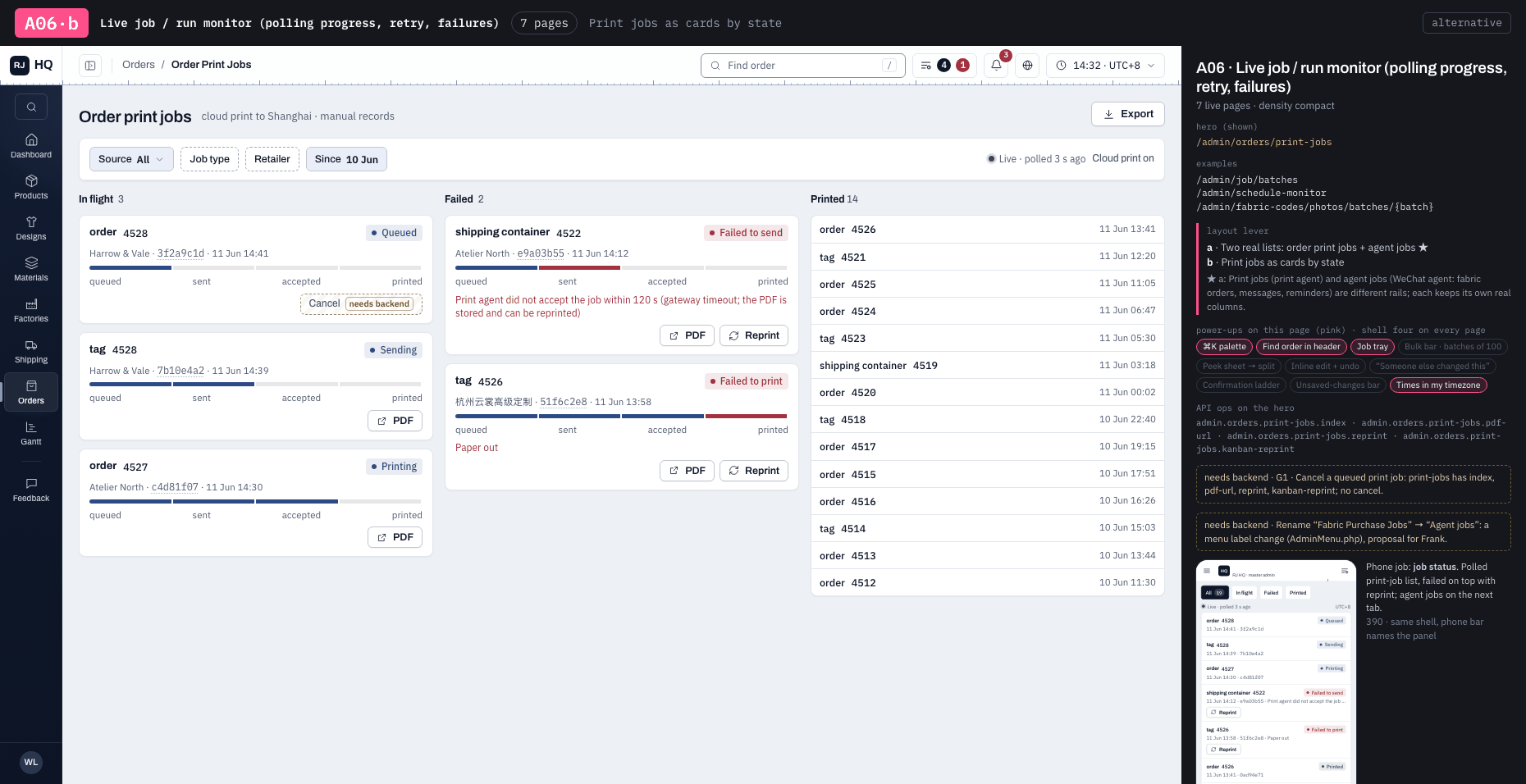Open Designs in the sidebar
The width and height of the screenshot is (1526, 784).
tap(31, 228)
